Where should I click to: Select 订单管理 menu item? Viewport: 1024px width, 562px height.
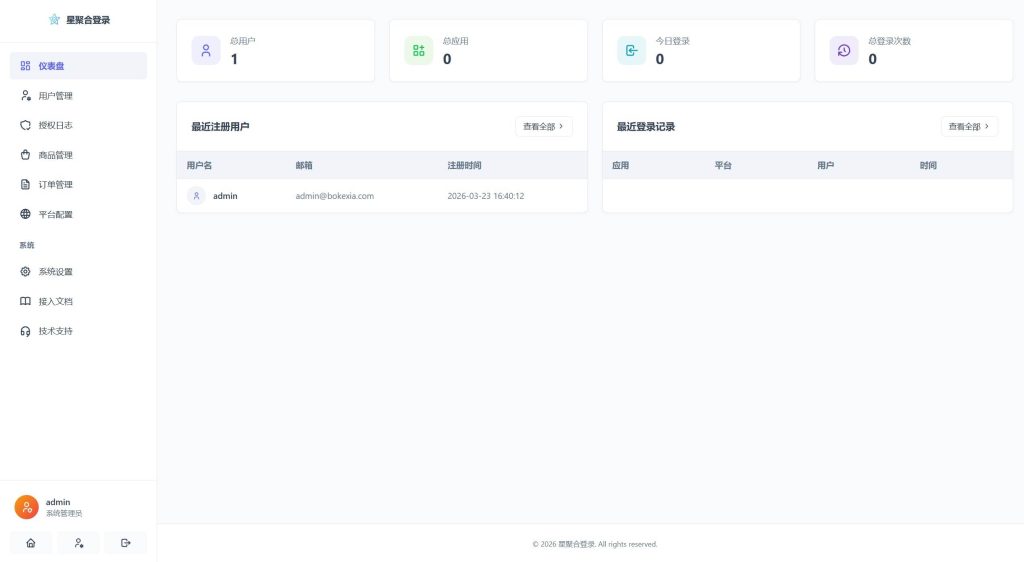point(78,185)
